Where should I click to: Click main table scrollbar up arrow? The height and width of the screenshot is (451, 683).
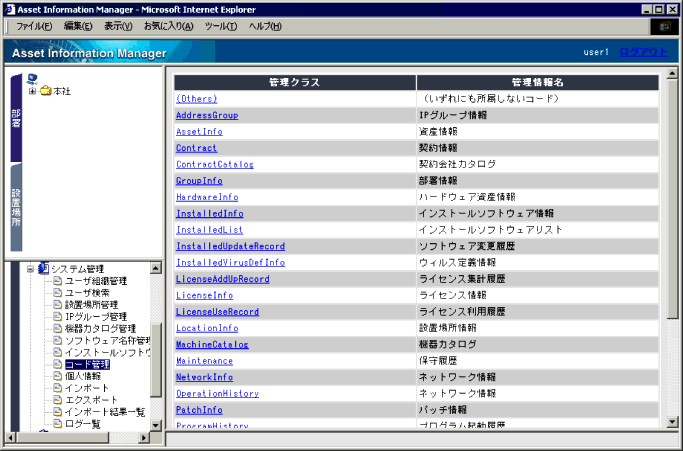pos(672,74)
